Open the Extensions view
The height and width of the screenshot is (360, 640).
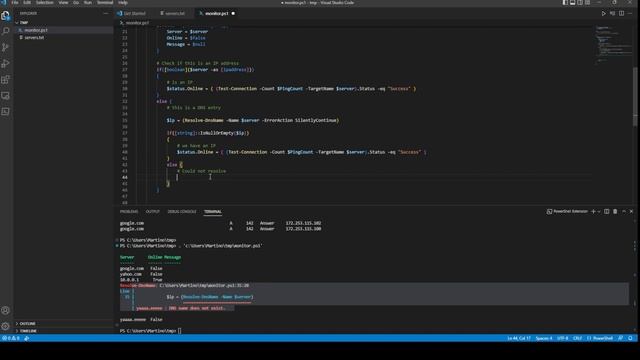[x=5, y=80]
